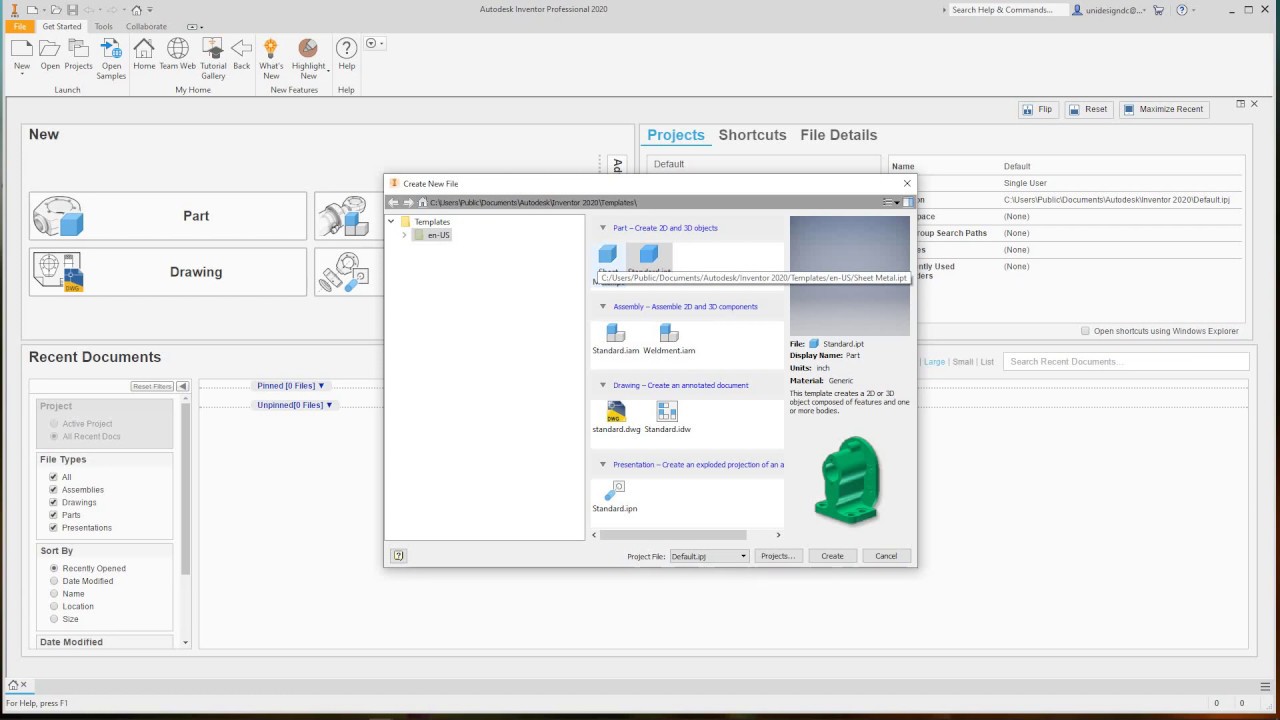Click the Projects... button in dialog
Viewport: 1280px width, 720px height.
click(x=778, y=556)
